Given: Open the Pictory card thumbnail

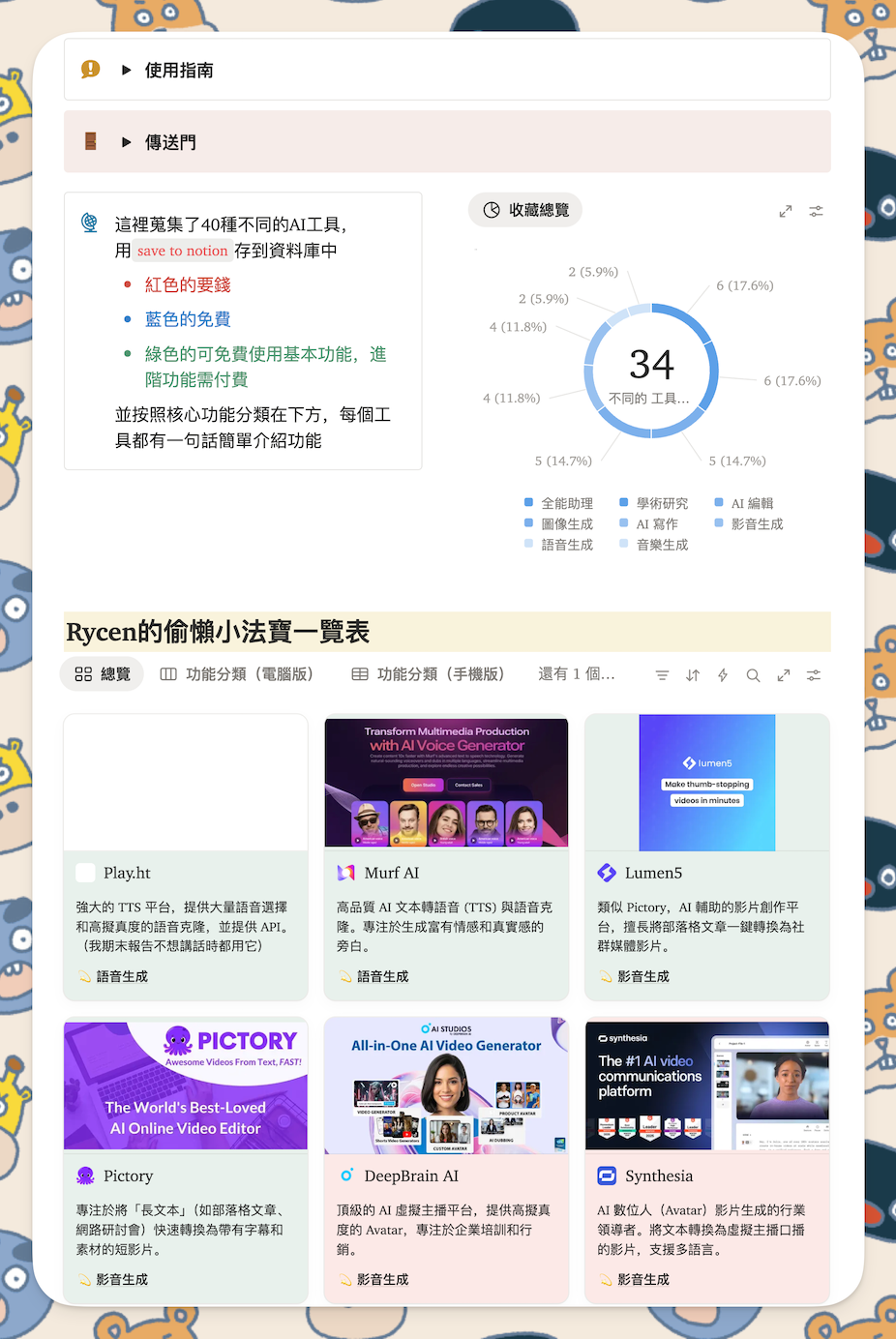Looking at the screenshot, I should [186, 1084].
